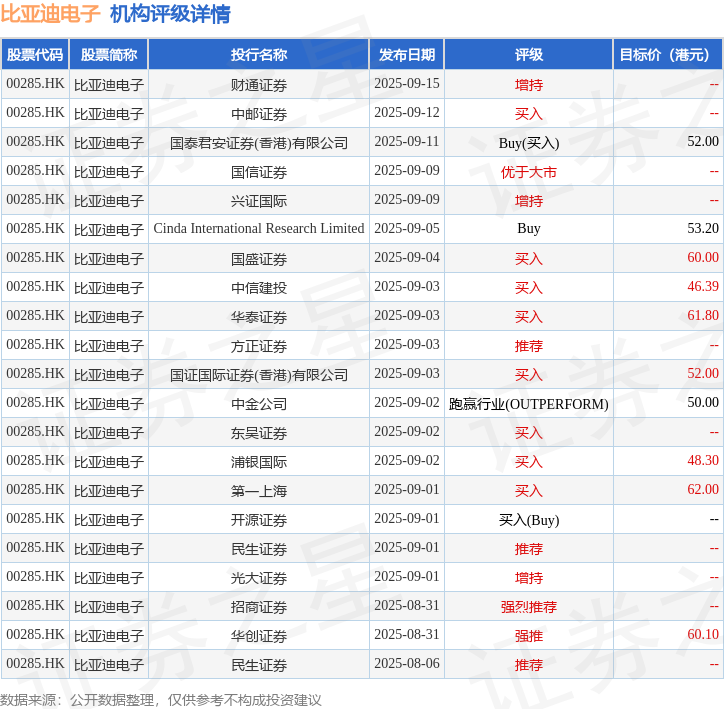This screenshot has height=709, width=724.
Task: Select the 股票代码 column header
Action: (35, 54)
